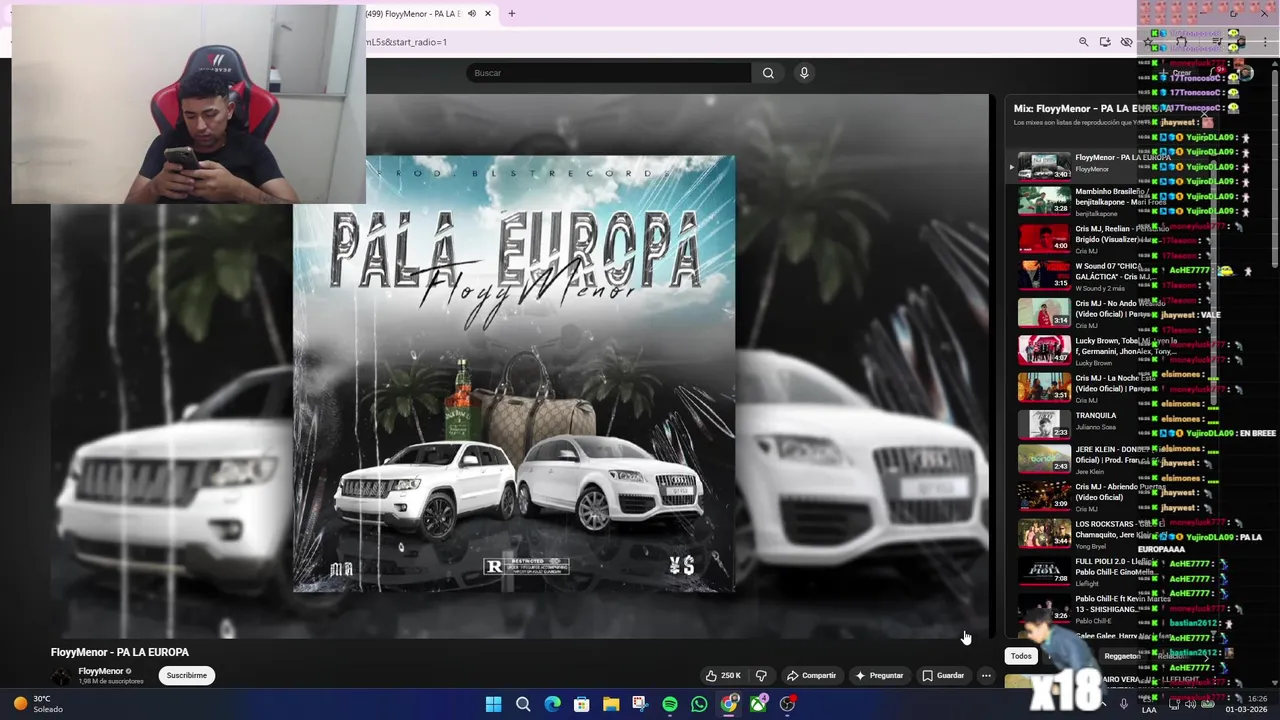This screenshot has width=1280, height=720.
Task: Open the three-dot more actions menu
Action: (x=986, y=676)
